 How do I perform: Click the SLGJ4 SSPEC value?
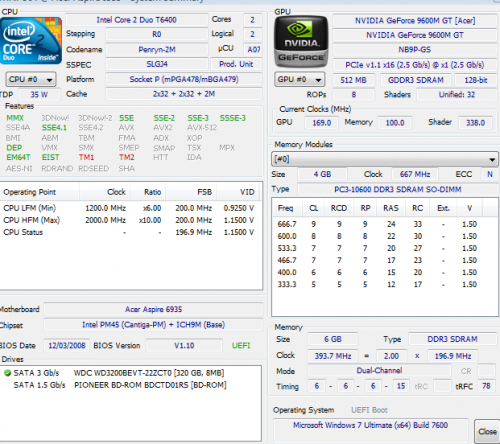[157, 64]
